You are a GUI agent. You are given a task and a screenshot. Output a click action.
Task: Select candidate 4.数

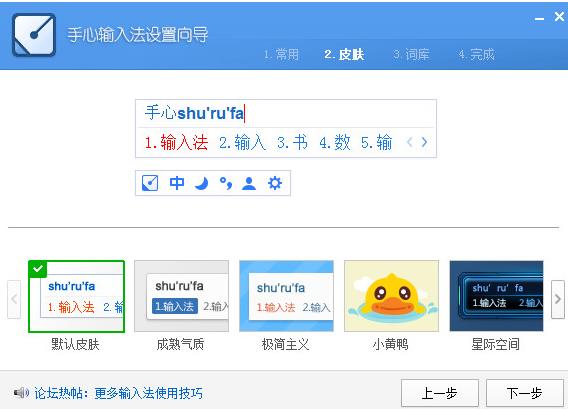pyautogui.click(x=335, y=142)
